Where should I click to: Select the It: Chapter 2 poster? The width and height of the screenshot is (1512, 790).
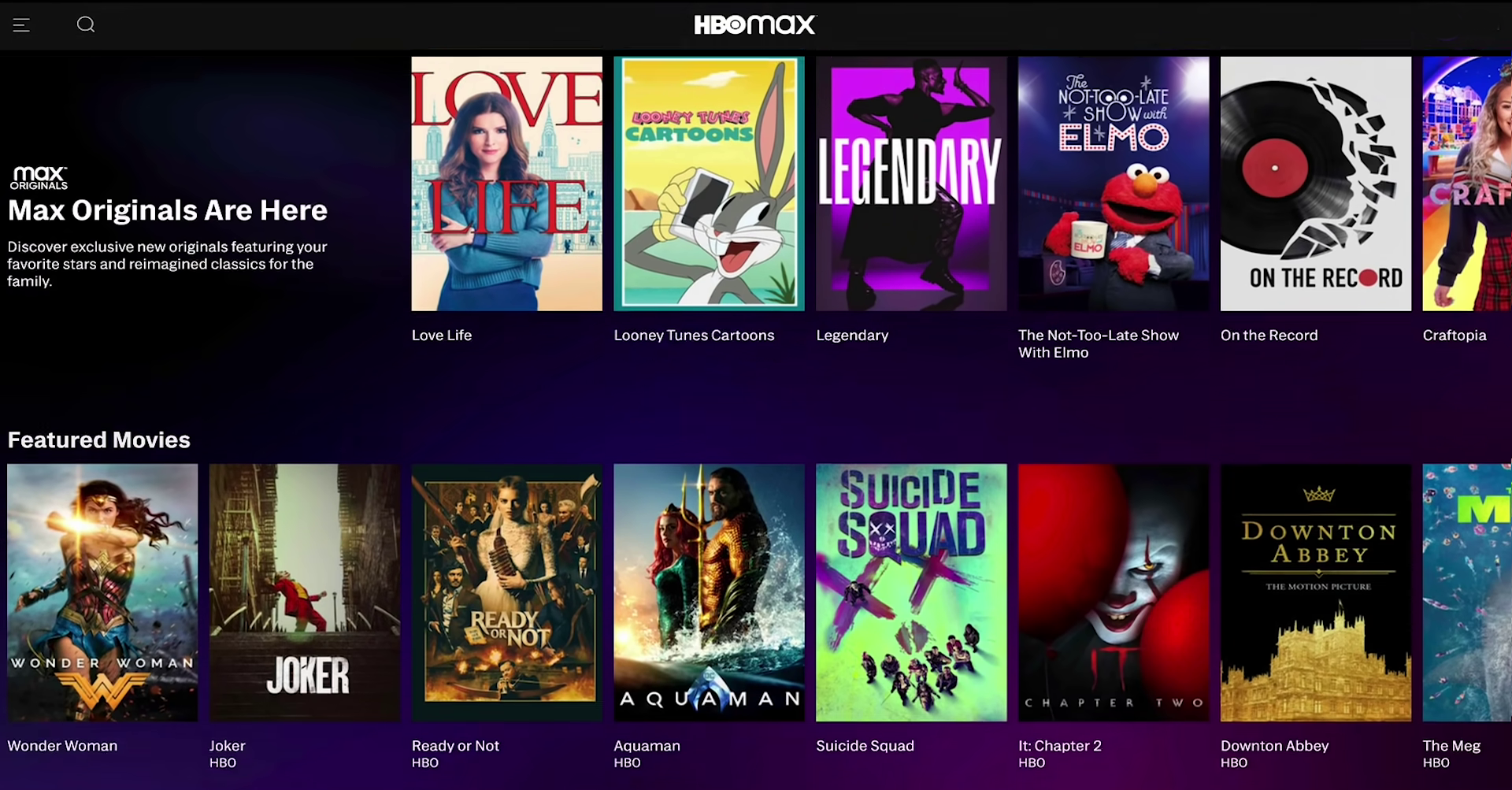(x=1114, y=592)
